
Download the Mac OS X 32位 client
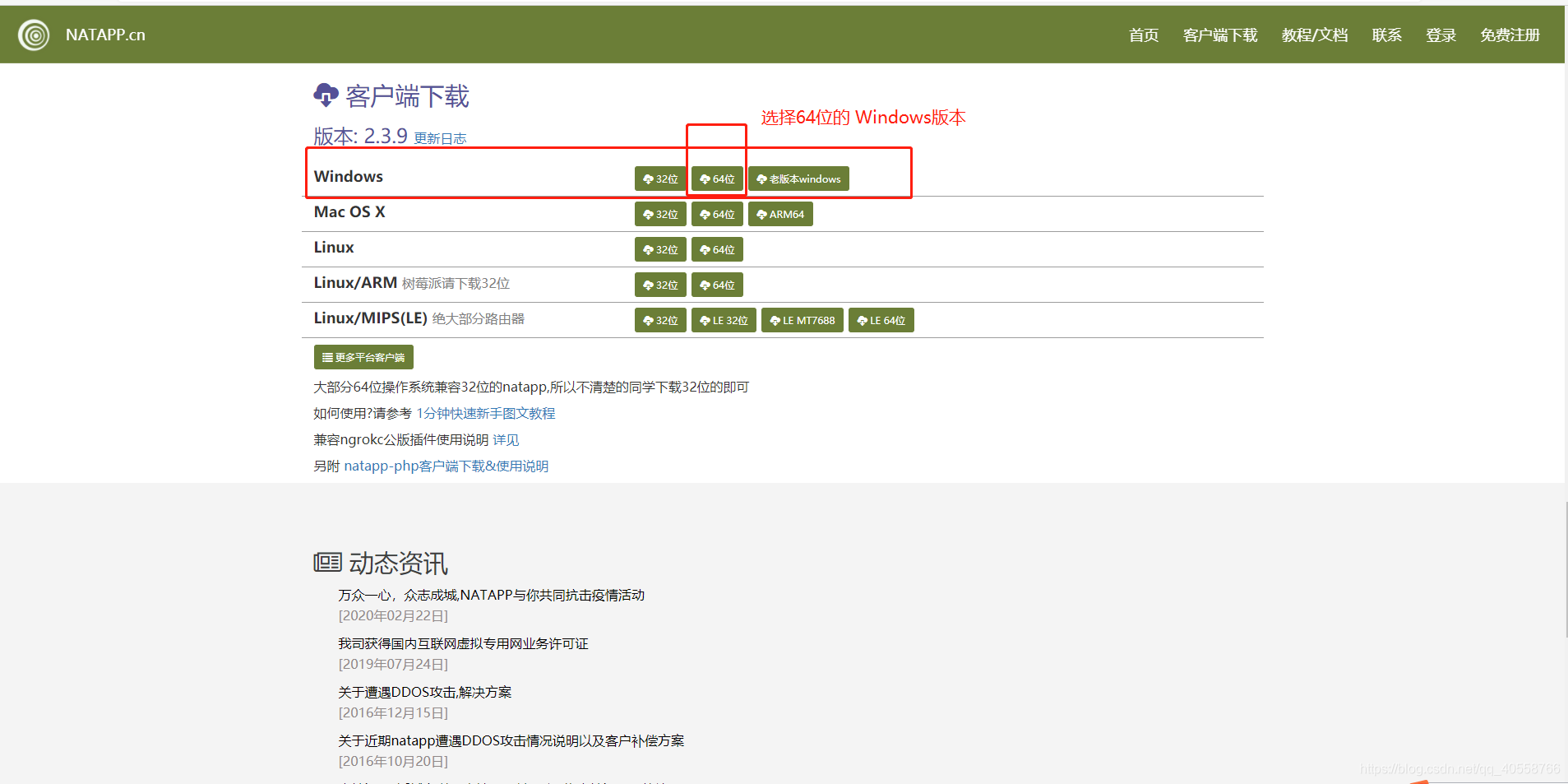(660, 214)
